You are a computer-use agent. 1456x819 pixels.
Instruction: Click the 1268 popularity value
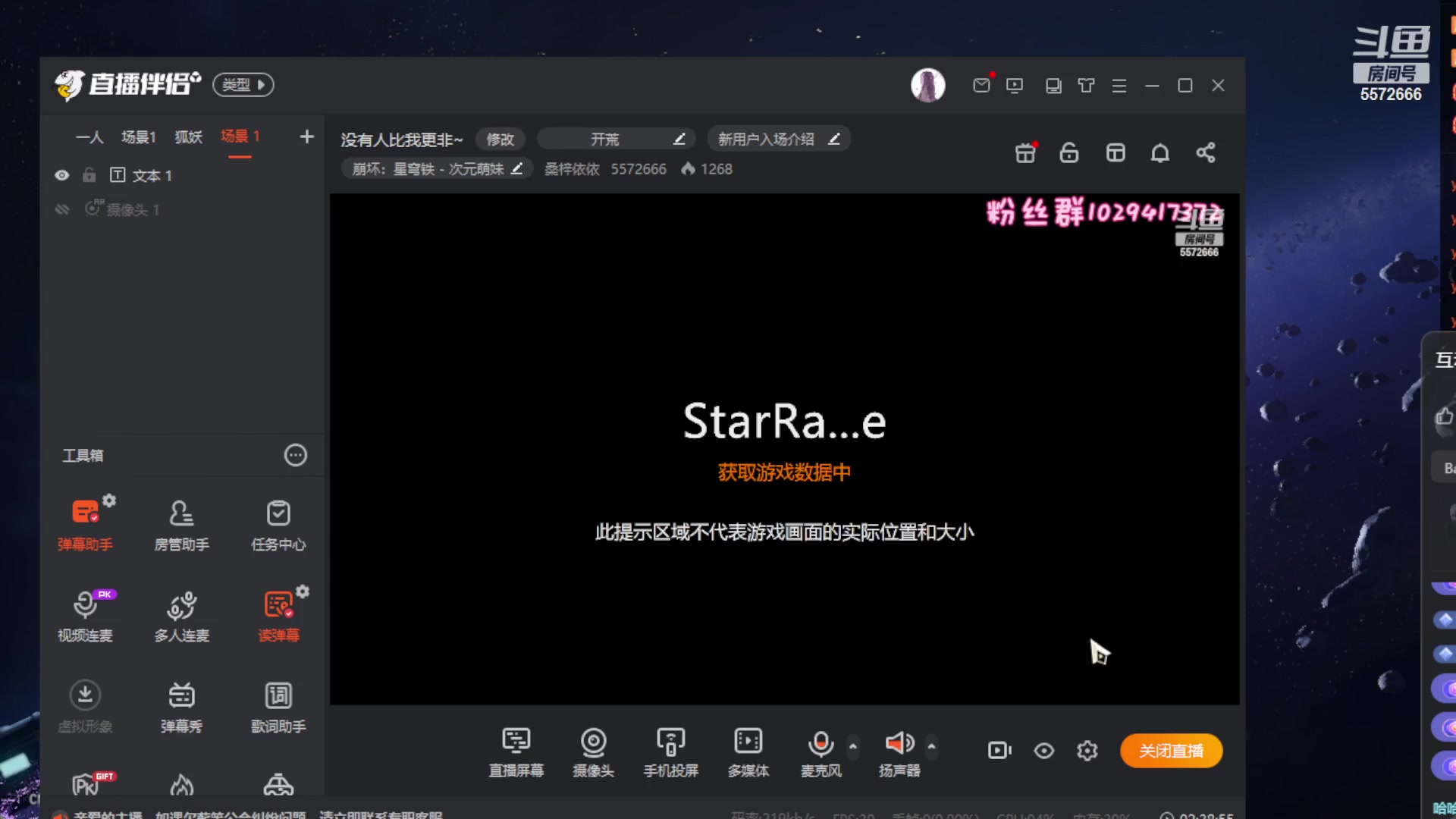point(716,169)
